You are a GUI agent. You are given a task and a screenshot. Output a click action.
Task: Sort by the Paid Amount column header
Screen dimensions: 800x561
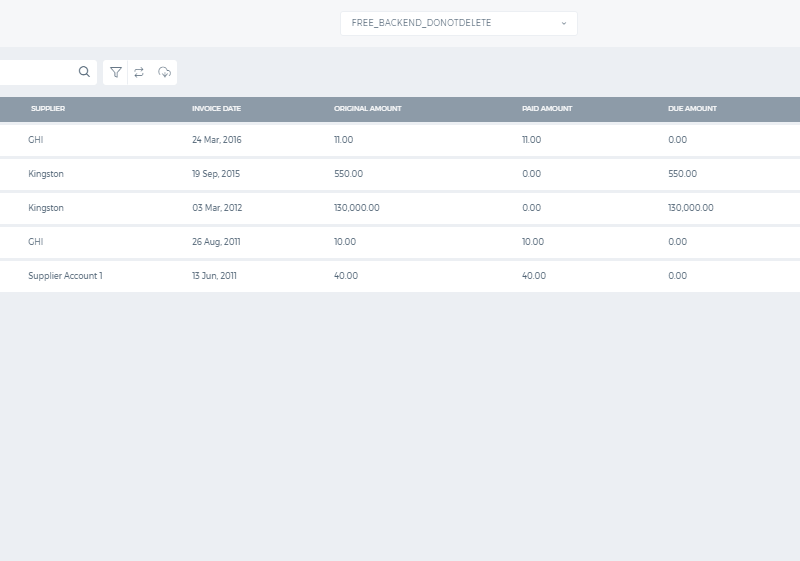click(x=547, y=109)
